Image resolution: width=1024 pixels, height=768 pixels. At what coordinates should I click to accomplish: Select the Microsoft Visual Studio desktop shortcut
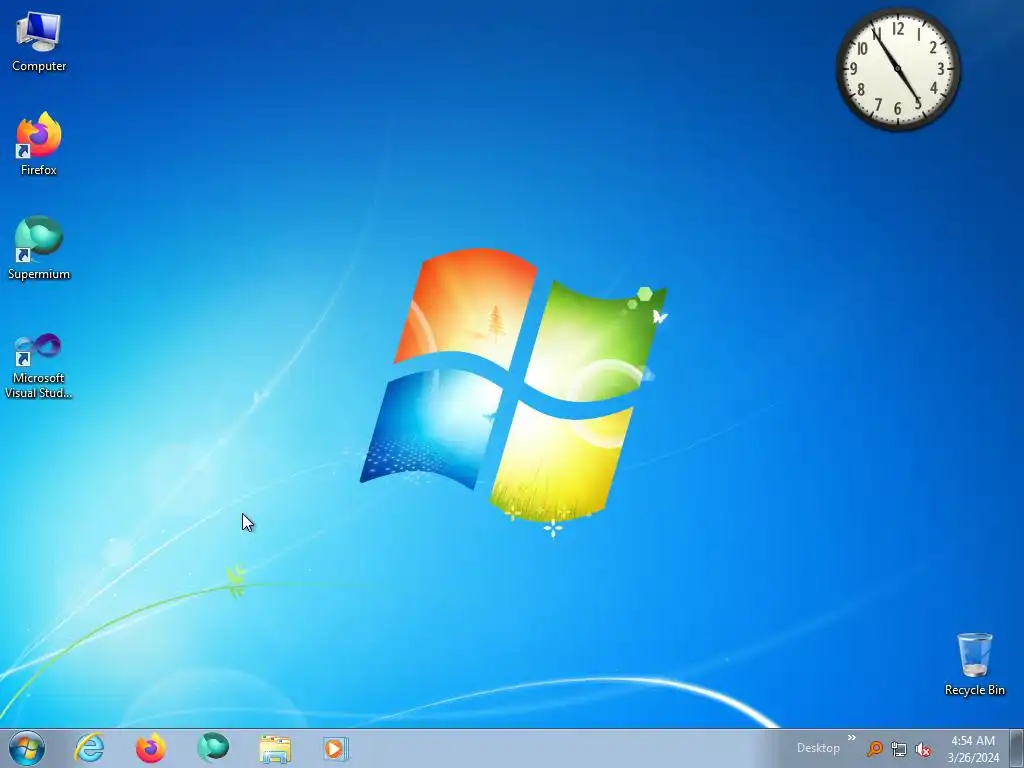(39, 366)
